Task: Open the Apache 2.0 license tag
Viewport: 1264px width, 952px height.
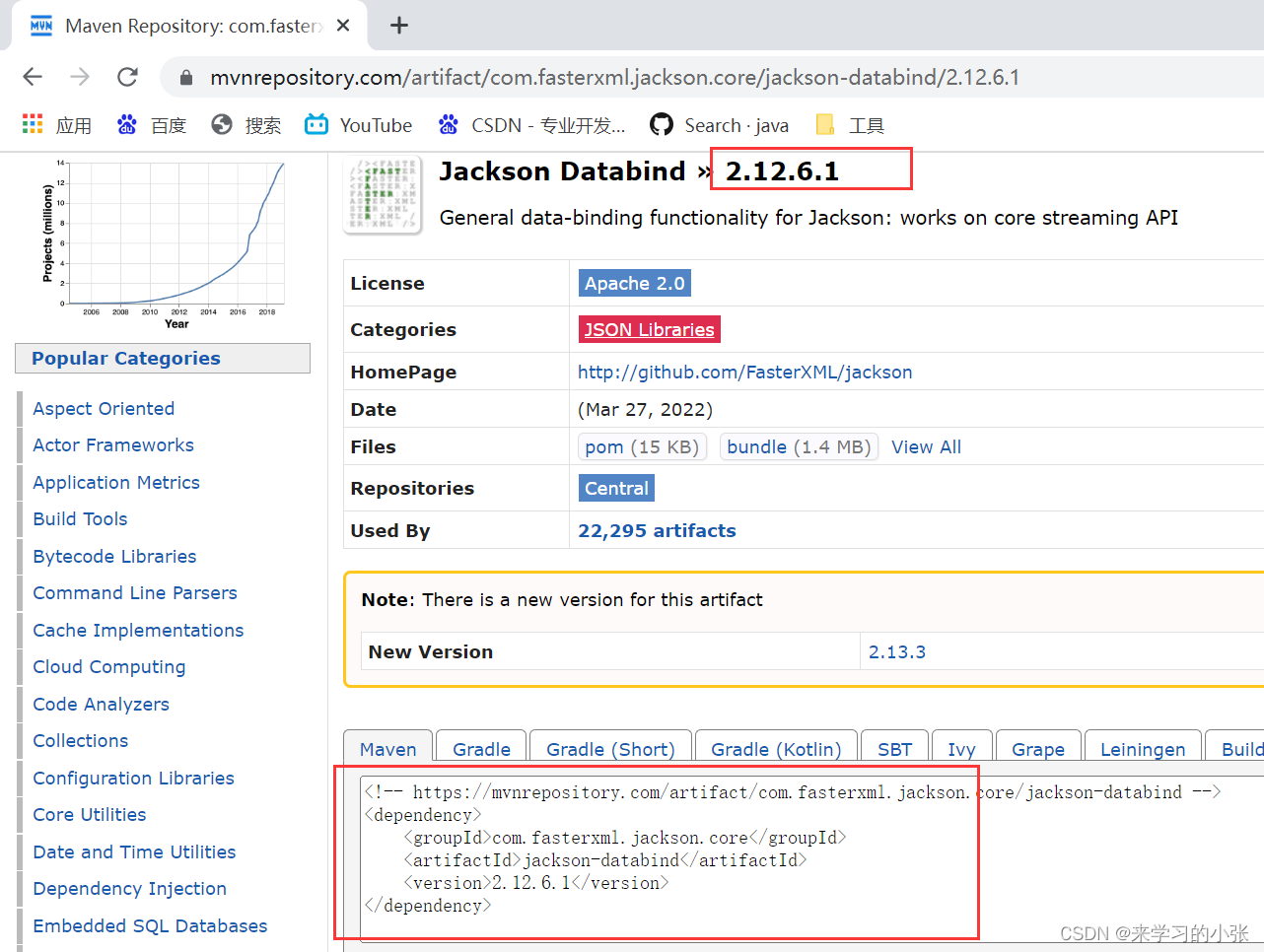Action: coord(634,284)
